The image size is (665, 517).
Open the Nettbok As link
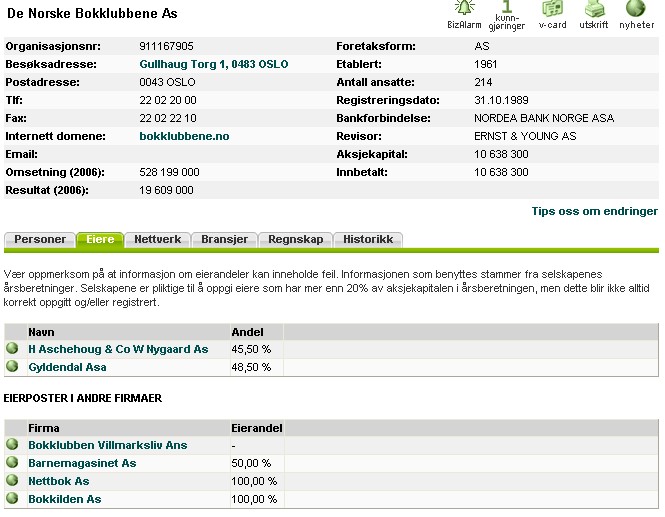click(59, 481)
